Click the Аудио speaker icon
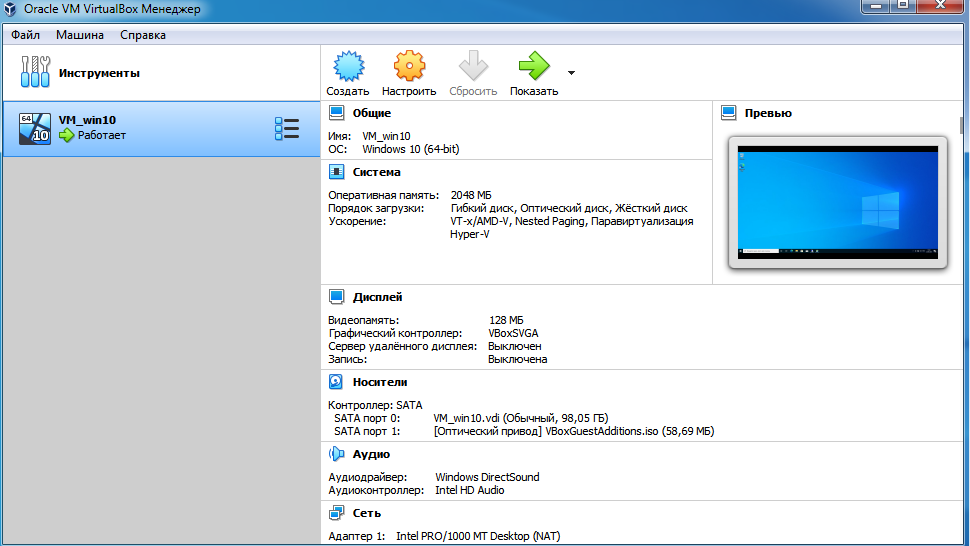This screenshot has width=970, height=546. [x=337, y=454]
